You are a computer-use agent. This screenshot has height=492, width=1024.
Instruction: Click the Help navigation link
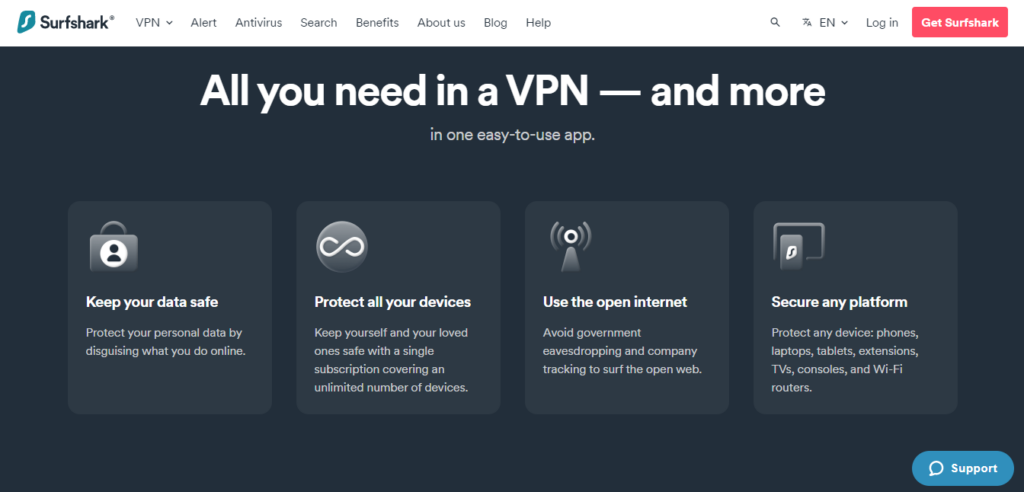pos(538,22)
